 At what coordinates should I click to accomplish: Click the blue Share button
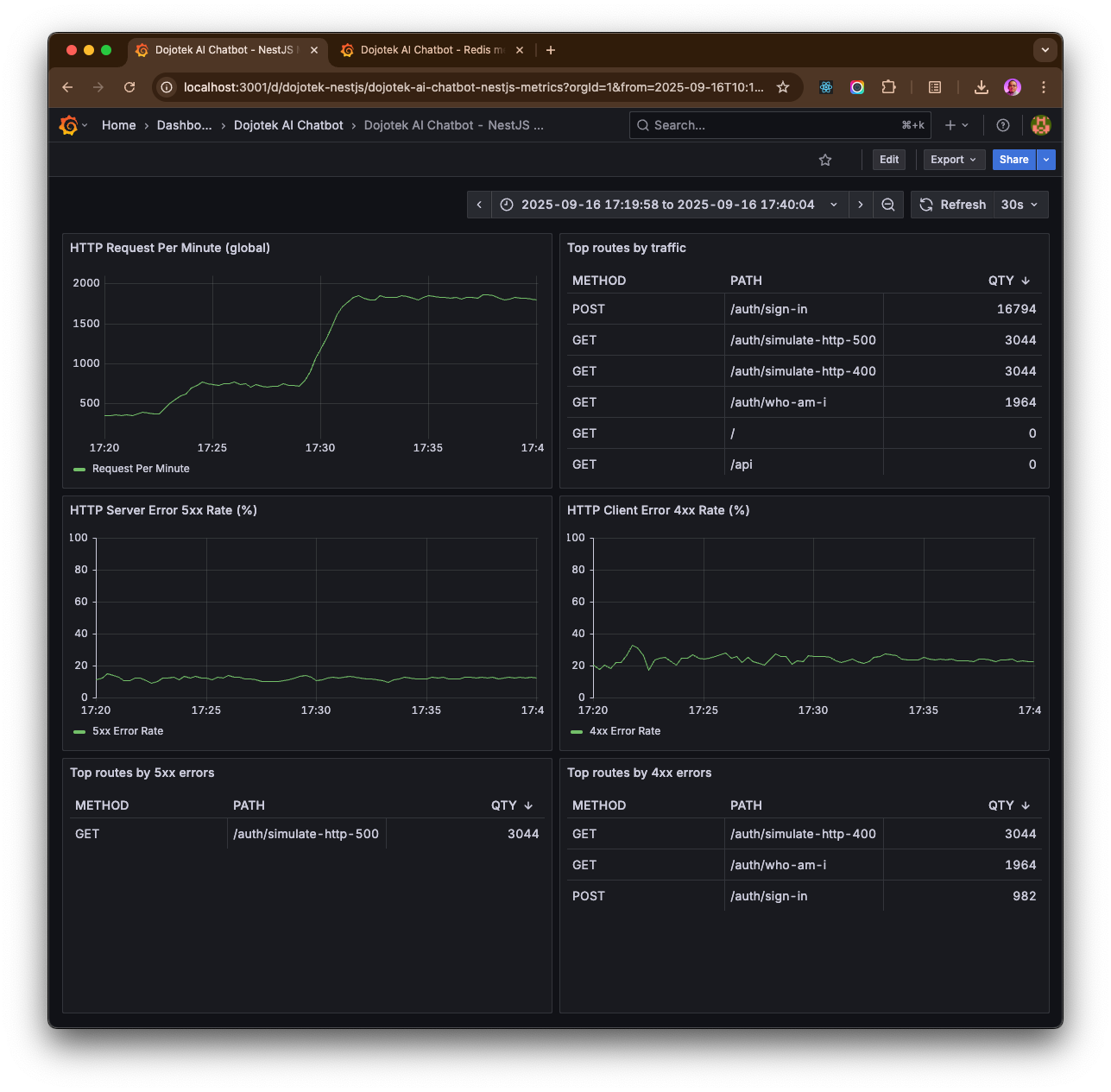click(1013, 160)
